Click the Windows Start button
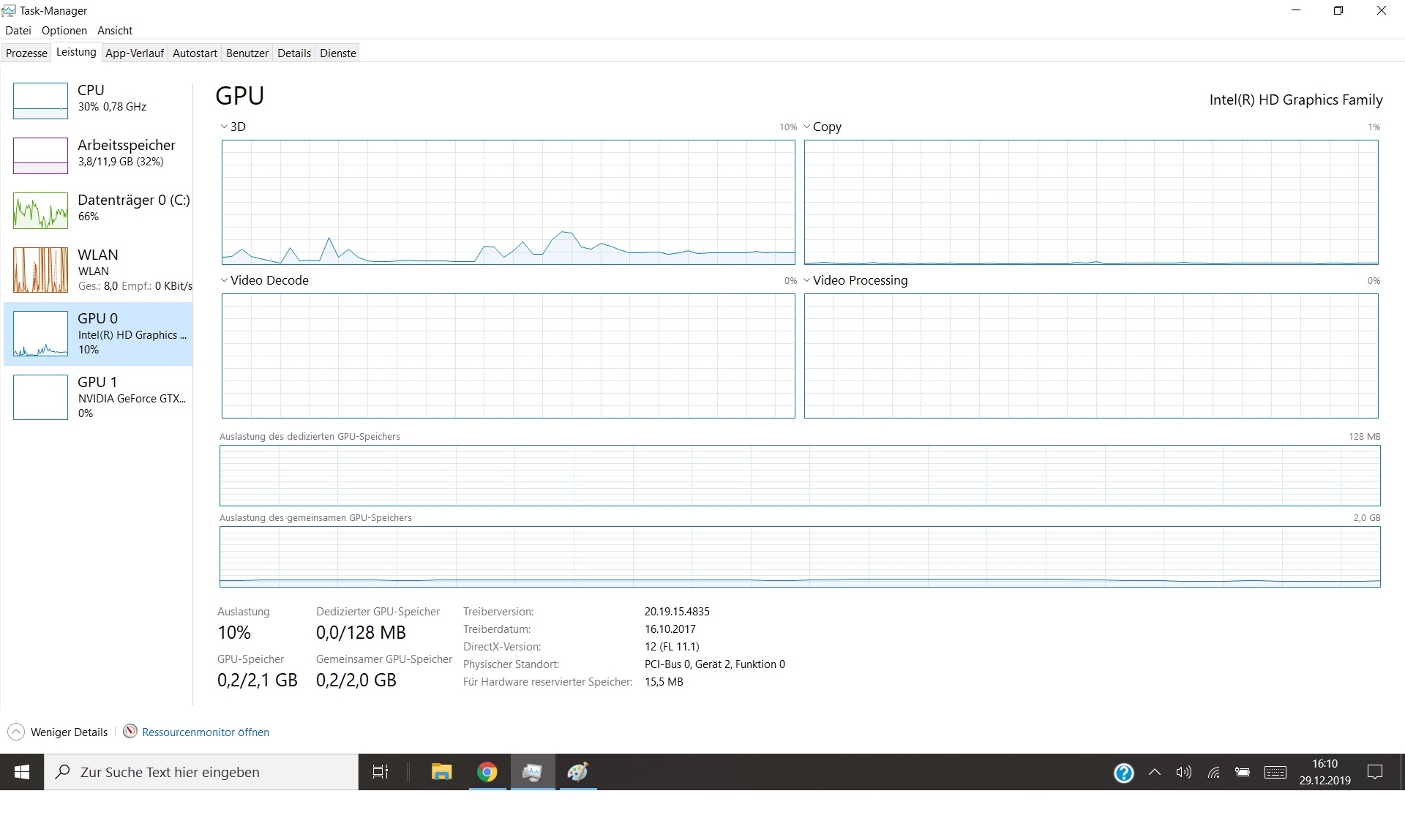 [22, 772]
